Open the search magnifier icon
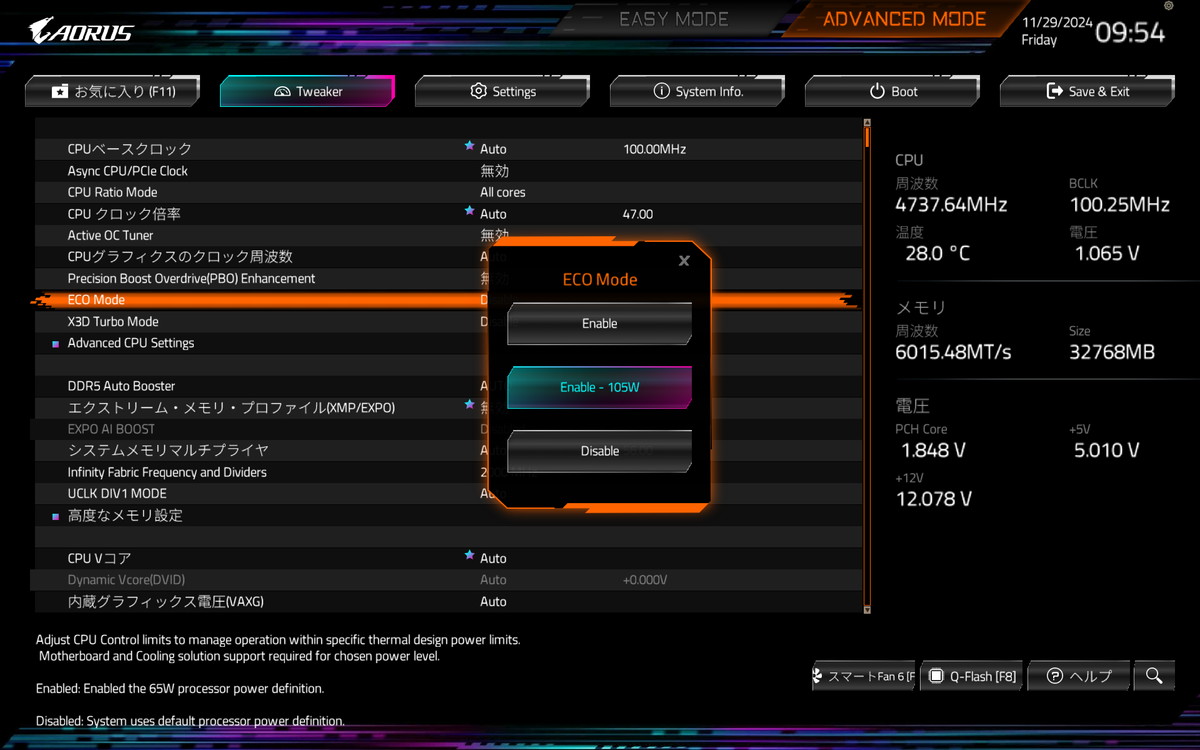The height and width of the screenshot is (750, 1200). pos(1154,676)
